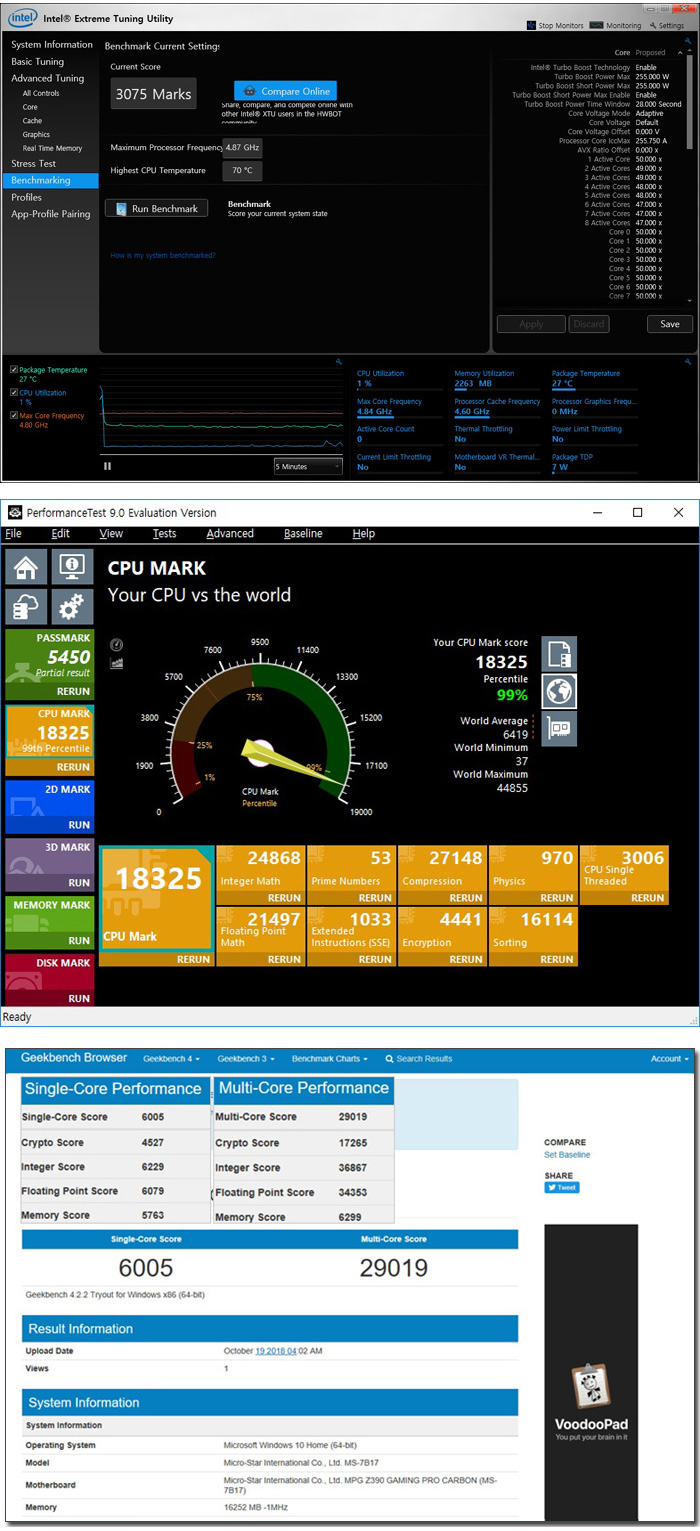Click wrench icon above monitor stats panel
The width and height of the screenshot is (700, 1531).
point(689,361)
